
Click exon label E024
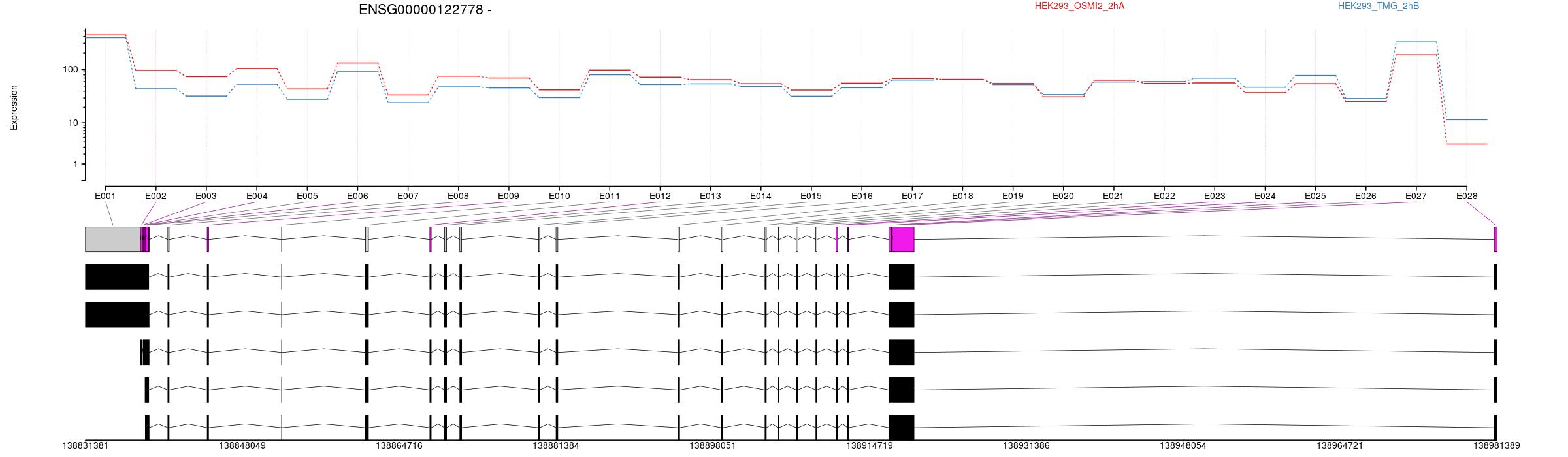click(x=1265, y=196)
